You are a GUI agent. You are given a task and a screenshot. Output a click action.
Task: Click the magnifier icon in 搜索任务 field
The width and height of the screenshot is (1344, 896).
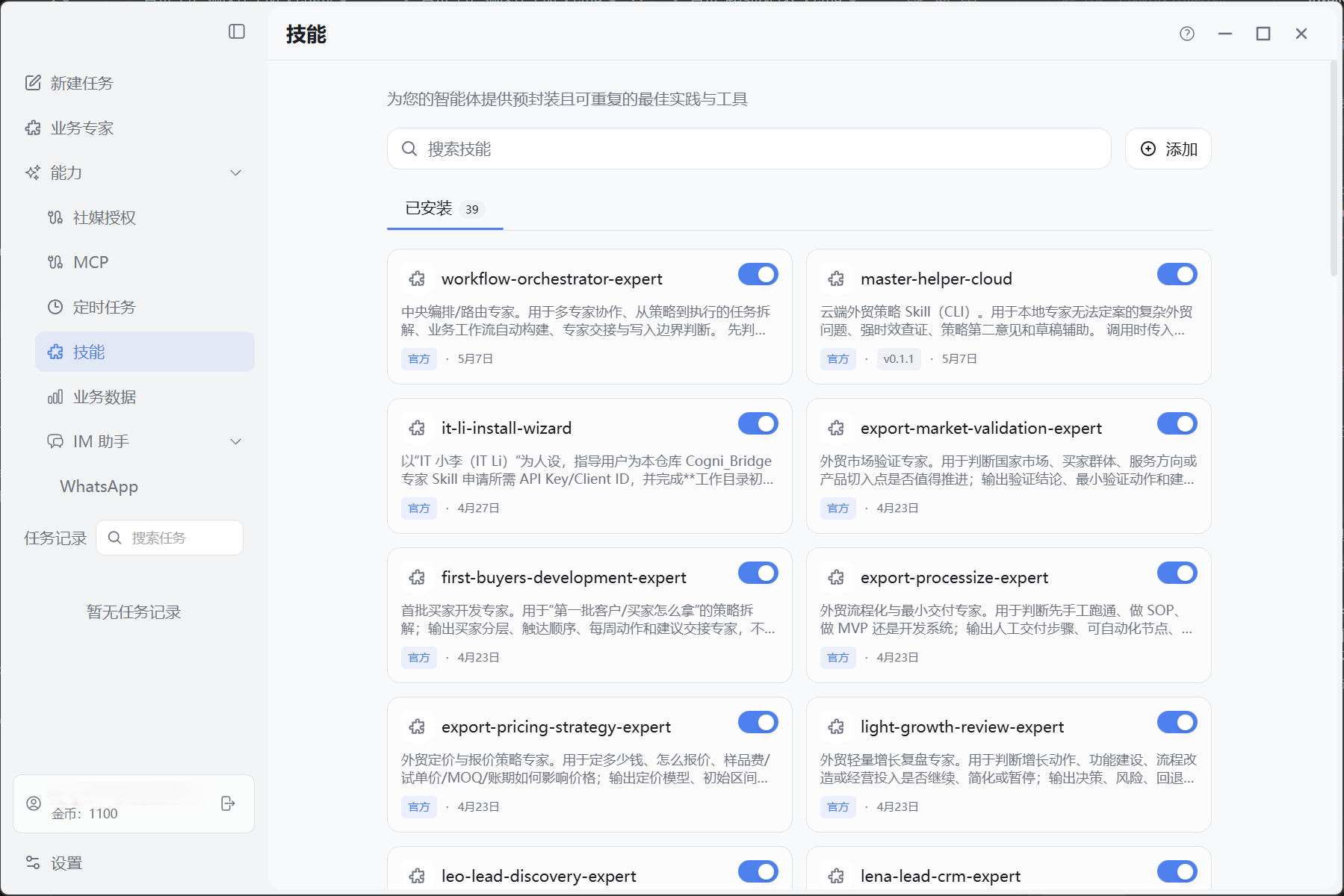coord(114,538)
